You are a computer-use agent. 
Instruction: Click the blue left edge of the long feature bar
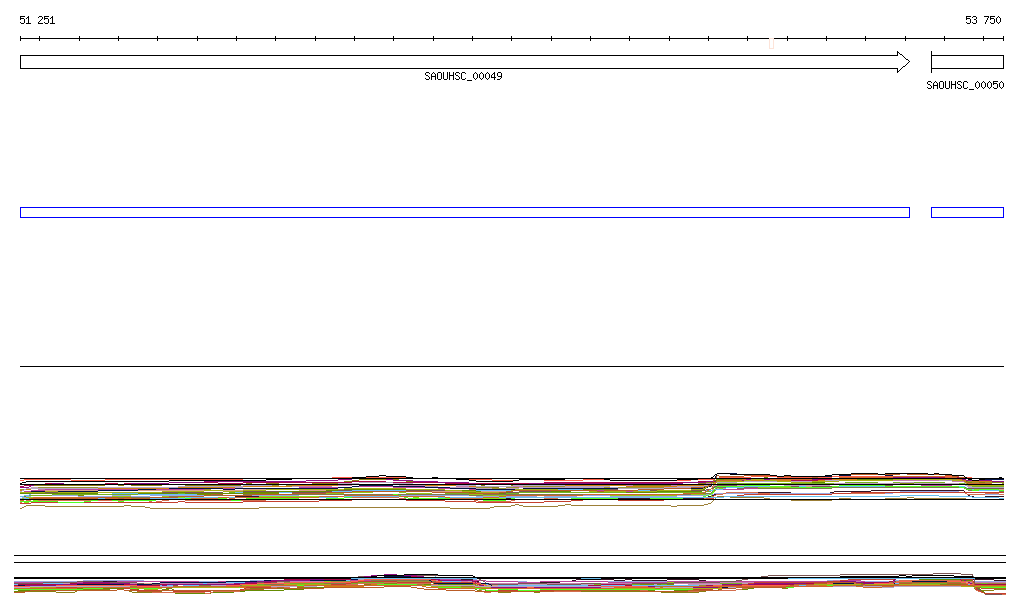point(21,212)
